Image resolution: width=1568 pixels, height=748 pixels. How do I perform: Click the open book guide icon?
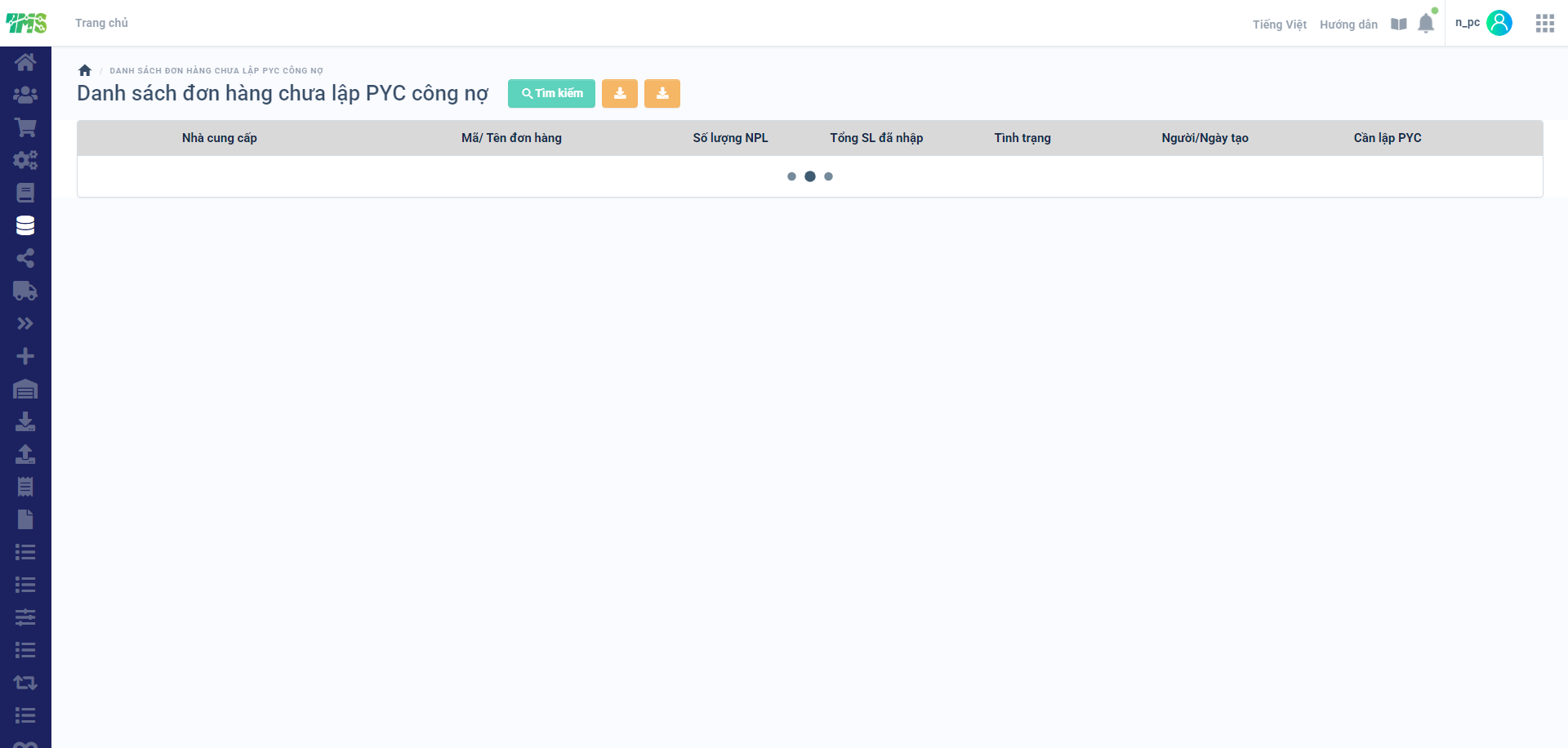[x=1399, y=24]
